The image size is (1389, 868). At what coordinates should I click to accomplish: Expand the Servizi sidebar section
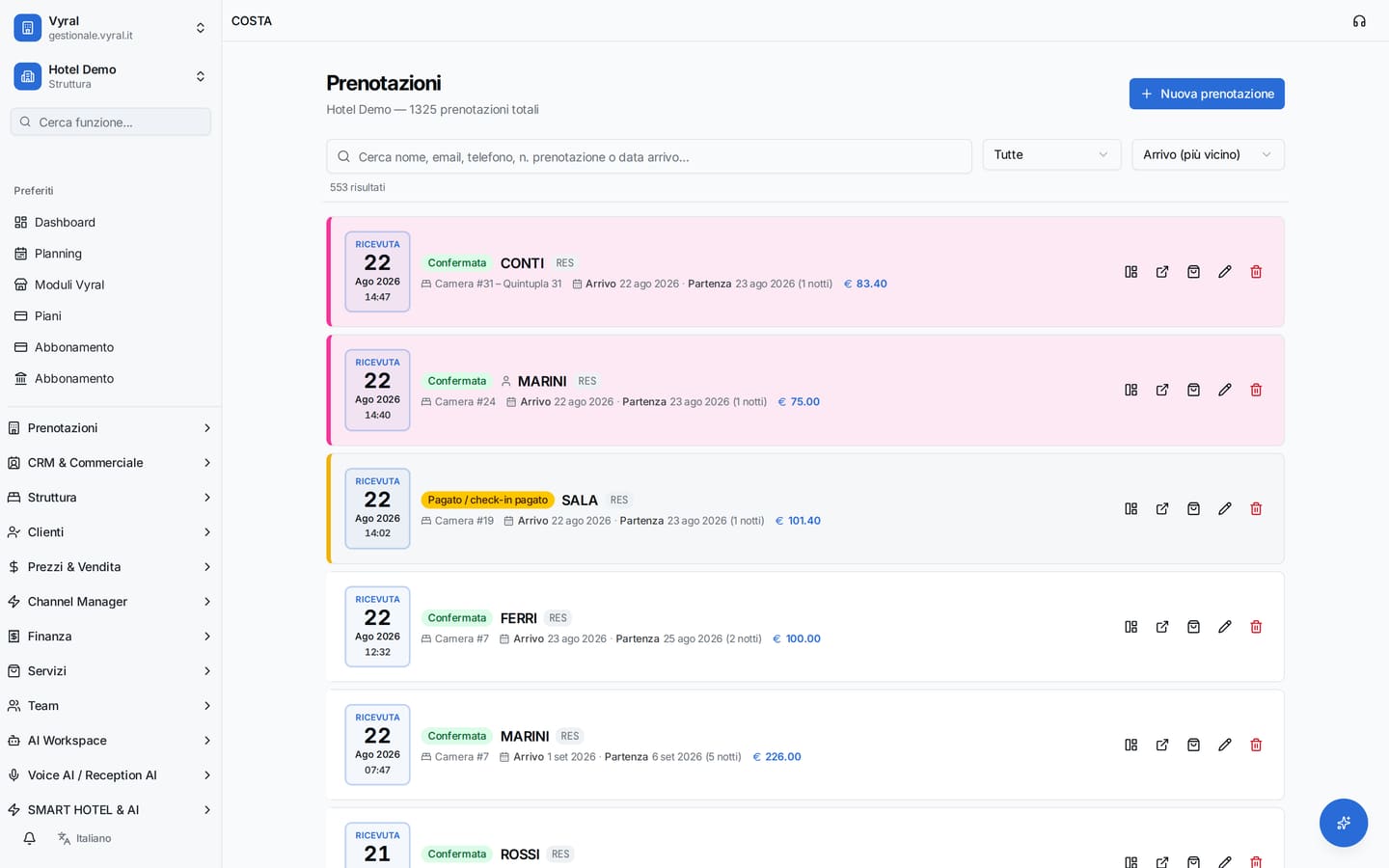click(111, 671)
